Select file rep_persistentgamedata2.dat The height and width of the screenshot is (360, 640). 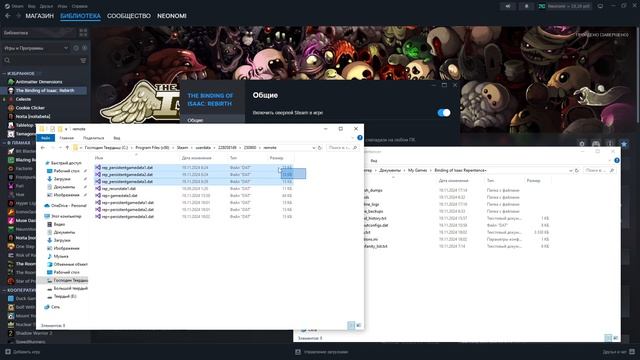coord(127,174)
